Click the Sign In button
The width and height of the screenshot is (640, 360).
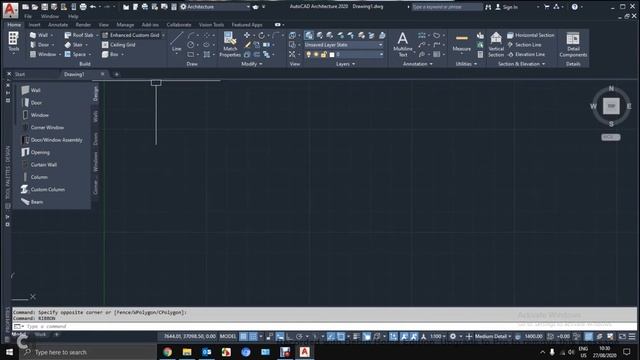pos(506,7)
